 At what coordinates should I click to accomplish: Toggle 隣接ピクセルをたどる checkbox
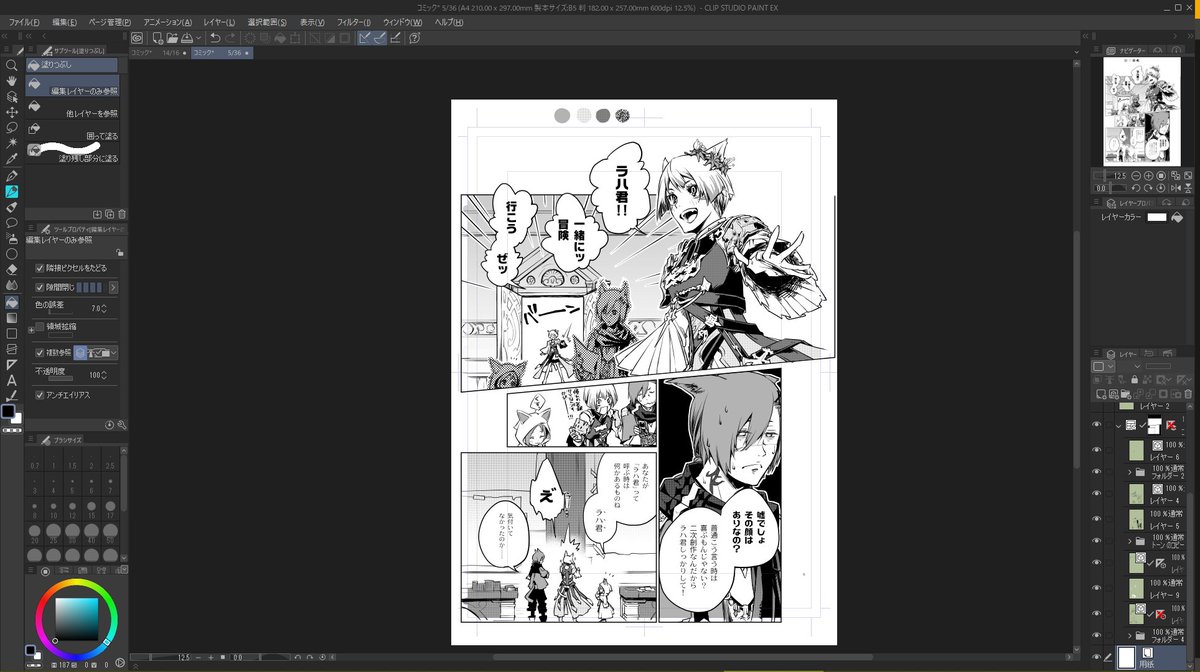click(40, 269)
